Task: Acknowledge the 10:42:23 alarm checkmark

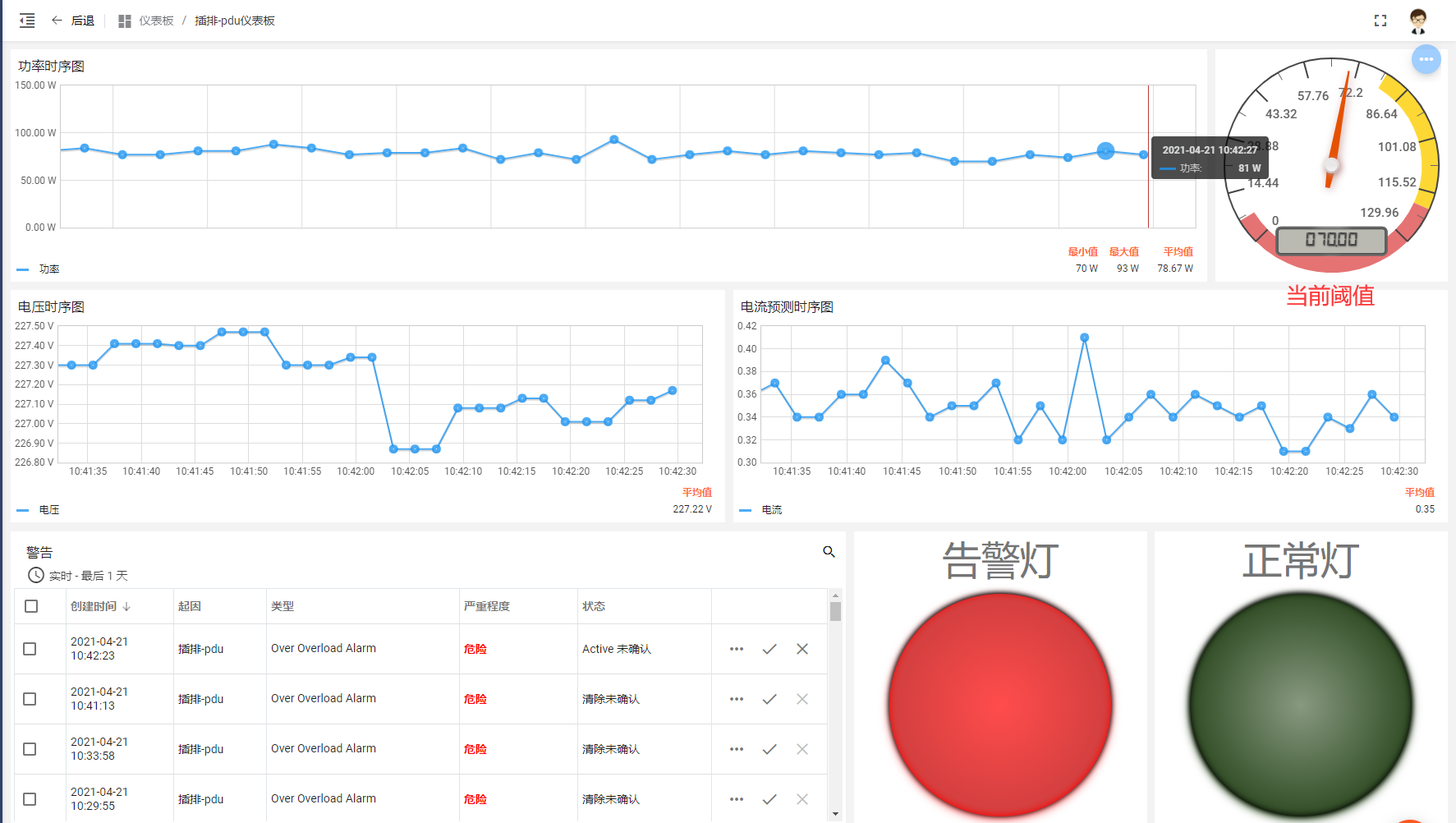Action: [x=769, y=649]
